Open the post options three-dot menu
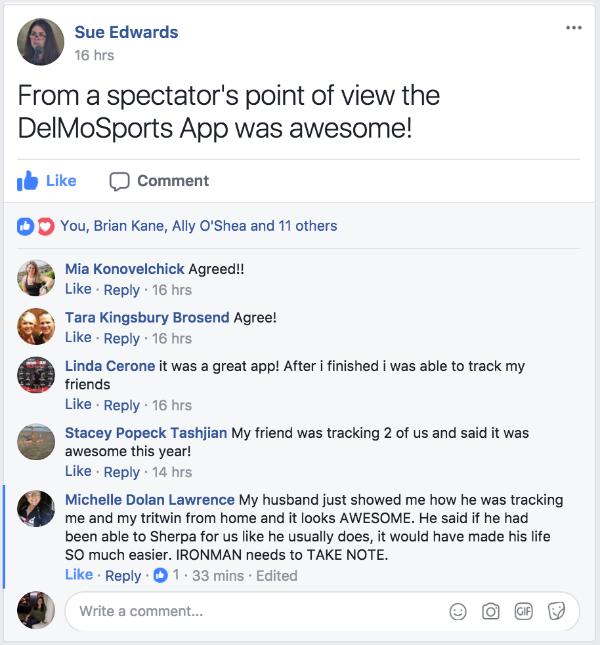The height and width of the screenshot is (645, 600). click(x=574, y=28)
